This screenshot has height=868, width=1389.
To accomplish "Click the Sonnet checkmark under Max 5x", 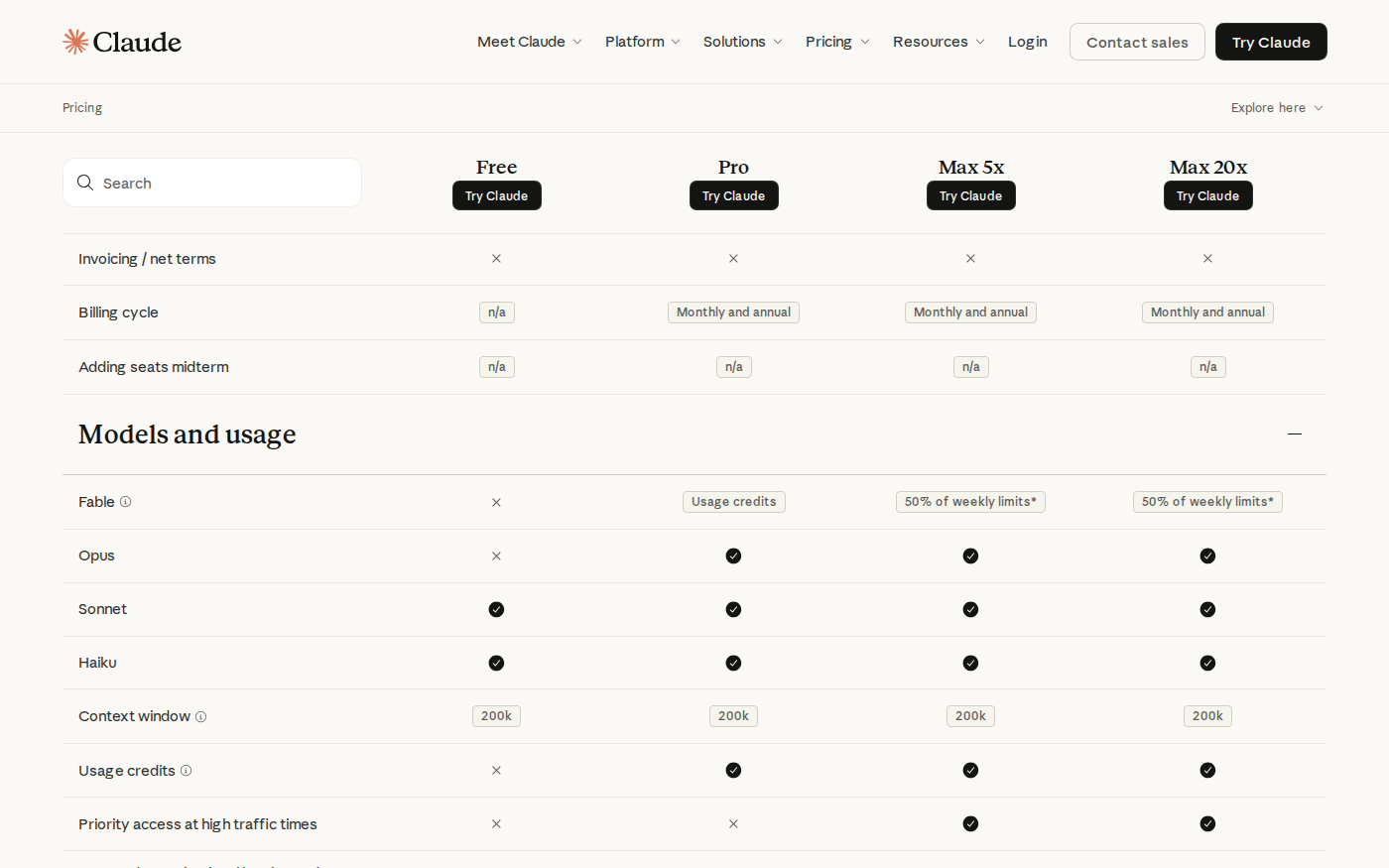I will [970, 609].
